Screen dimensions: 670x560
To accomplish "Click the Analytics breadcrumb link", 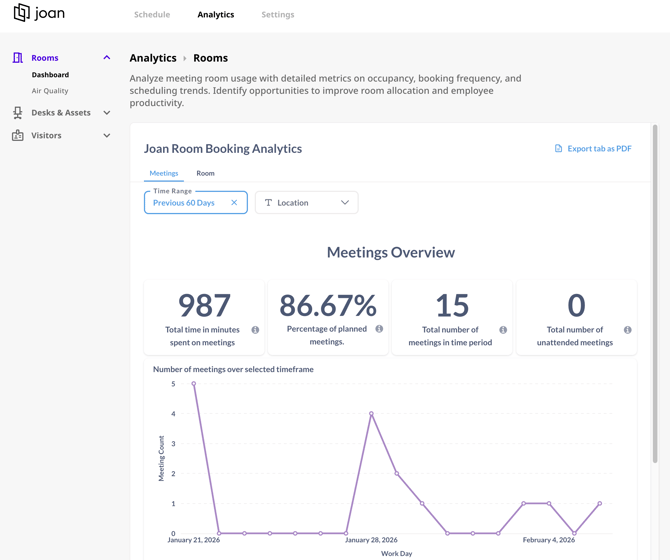I will pyautogui.click(x=153, y=58).
